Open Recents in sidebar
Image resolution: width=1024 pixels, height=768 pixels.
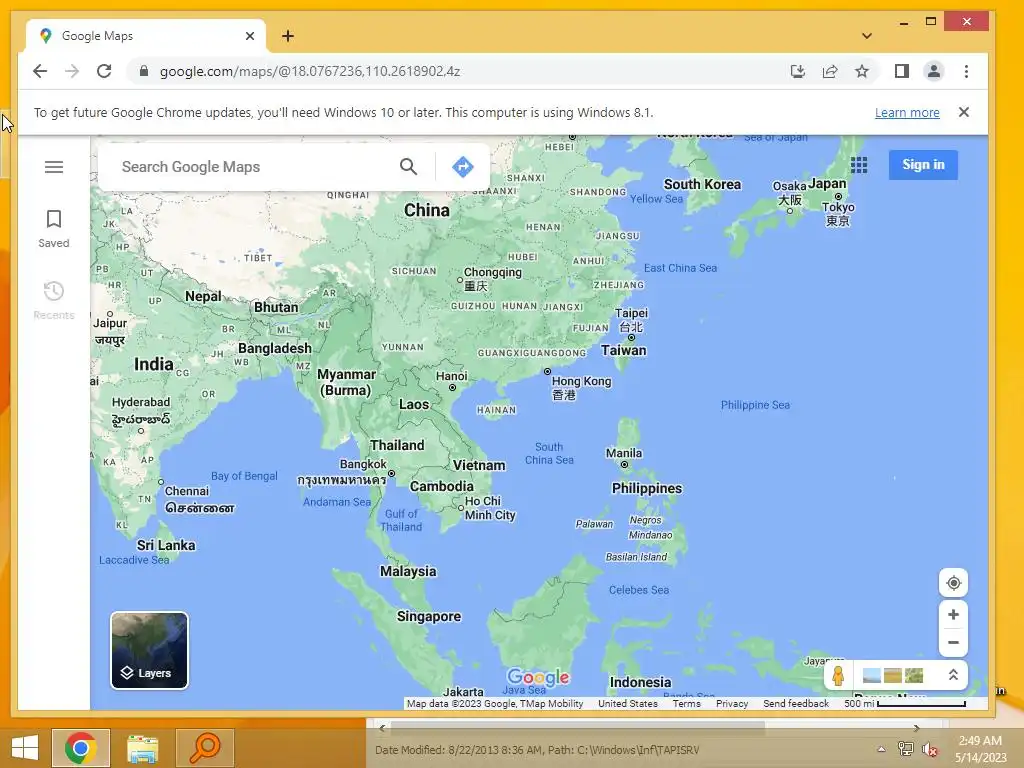pyautogui.click(x=54, y=300)
